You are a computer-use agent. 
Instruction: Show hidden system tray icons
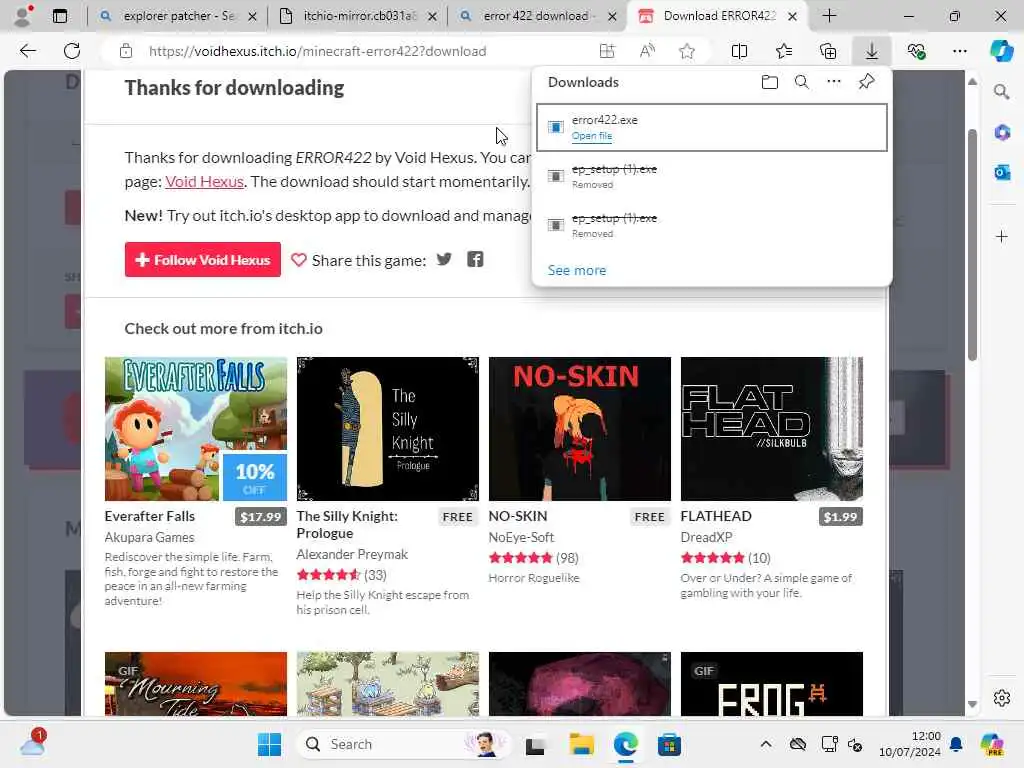point(766,744)
